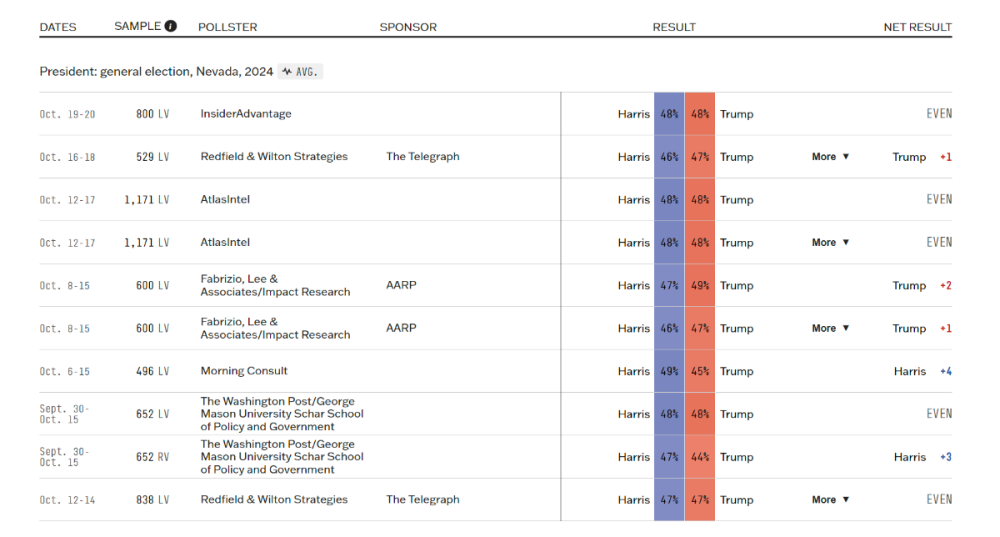Expand More in the Oct. 12-14 Redfield row
The image size is (1000, 537).
pos(830,500)
